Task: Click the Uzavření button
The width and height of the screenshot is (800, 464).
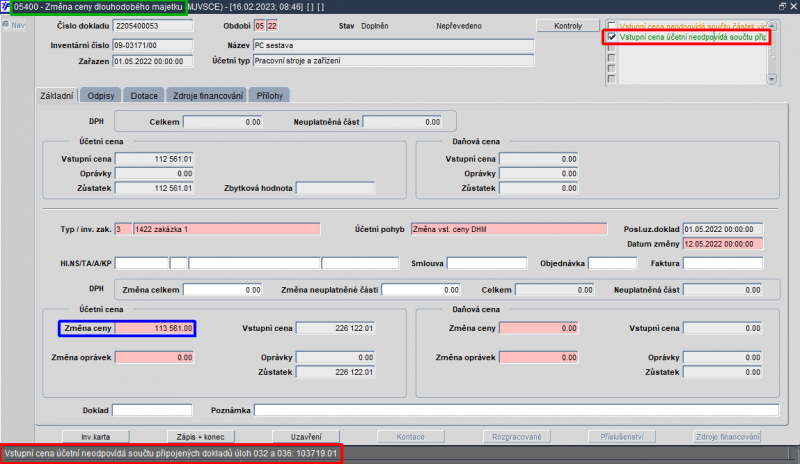Action: pos(306,436)
